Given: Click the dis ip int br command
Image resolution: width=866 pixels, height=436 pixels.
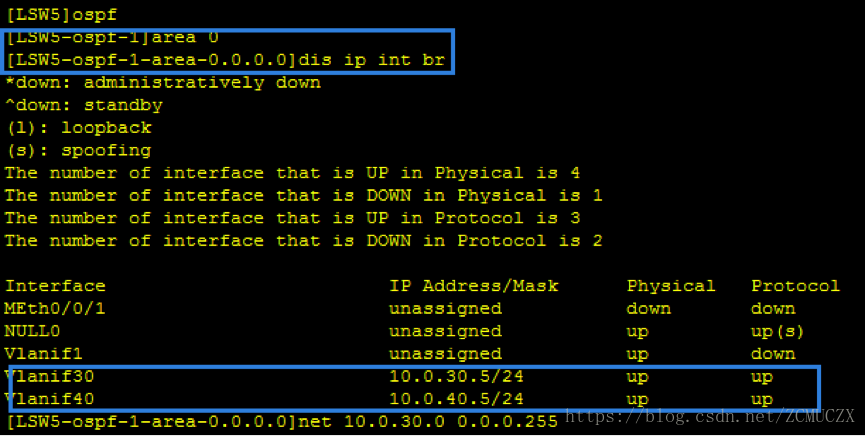Looking at the screenshot, I should pyautogui.click(x=372, y=60).
